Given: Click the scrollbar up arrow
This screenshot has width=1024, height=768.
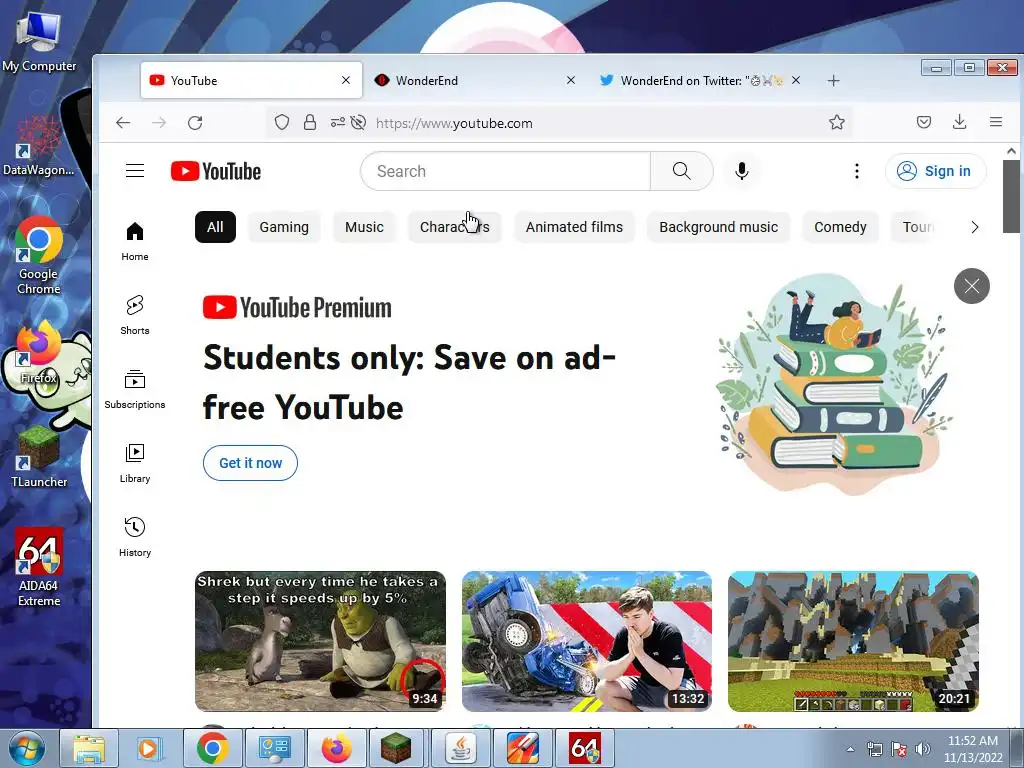Looking at the screenshot, I should click(x=1011, y=151).
